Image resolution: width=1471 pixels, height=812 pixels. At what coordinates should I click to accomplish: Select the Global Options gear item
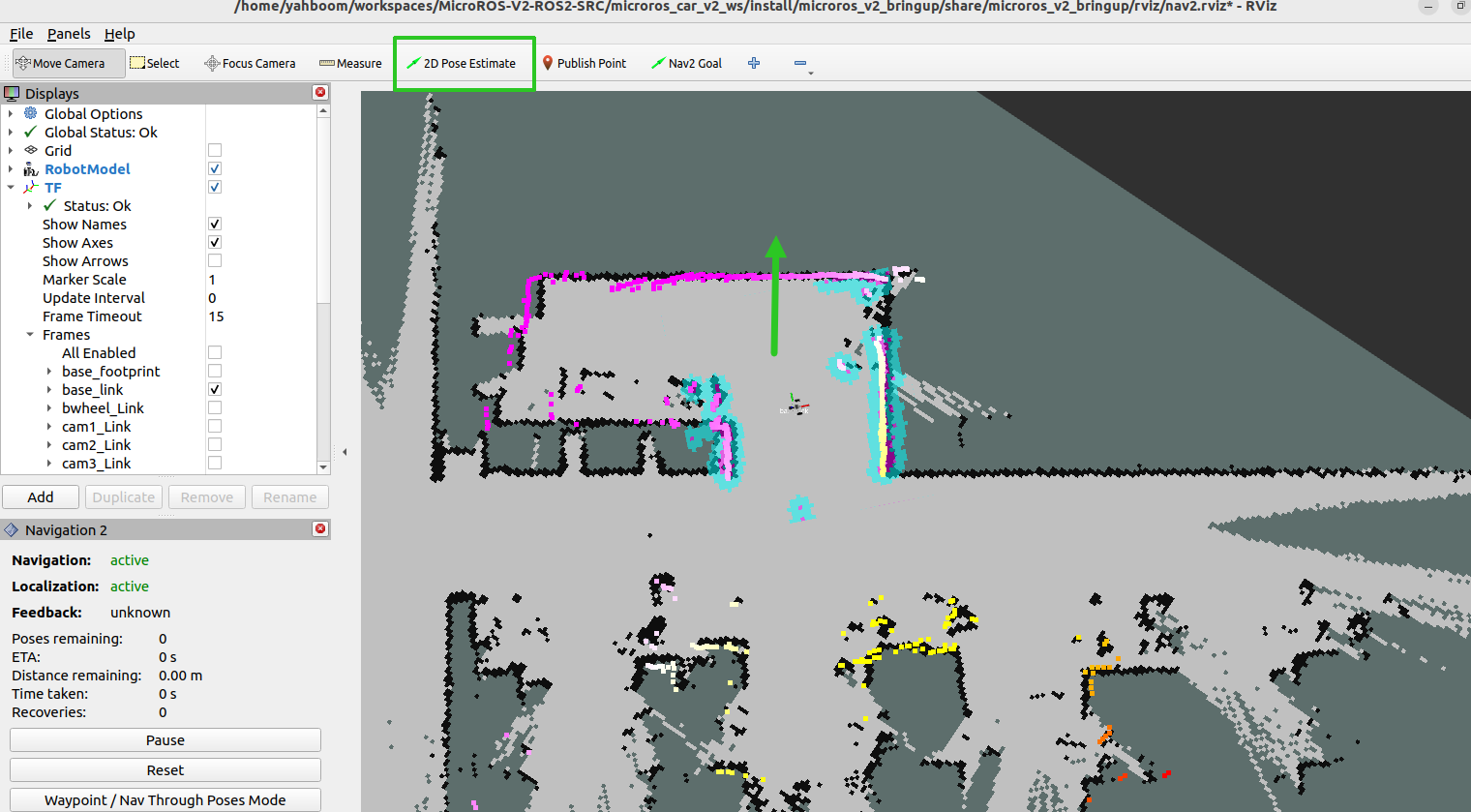(31, 113)
